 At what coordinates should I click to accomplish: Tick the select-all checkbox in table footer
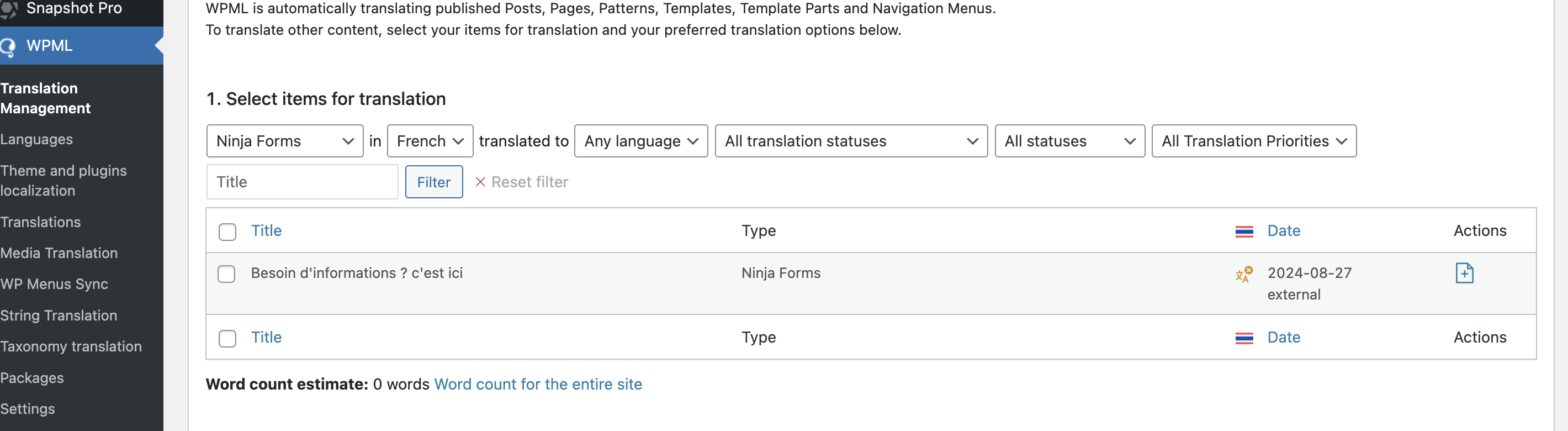(227, 338)
